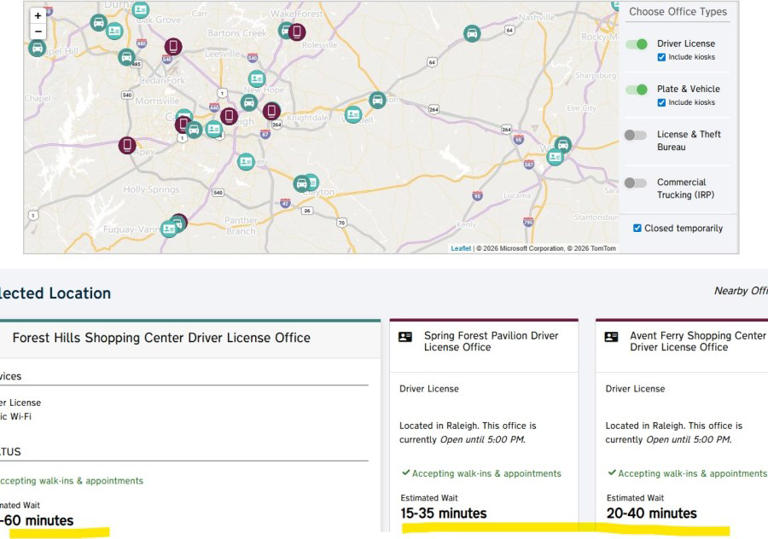Zoom out of the map
The height and width of the screenshot is (539, 768).
click(x=38, y=31)
